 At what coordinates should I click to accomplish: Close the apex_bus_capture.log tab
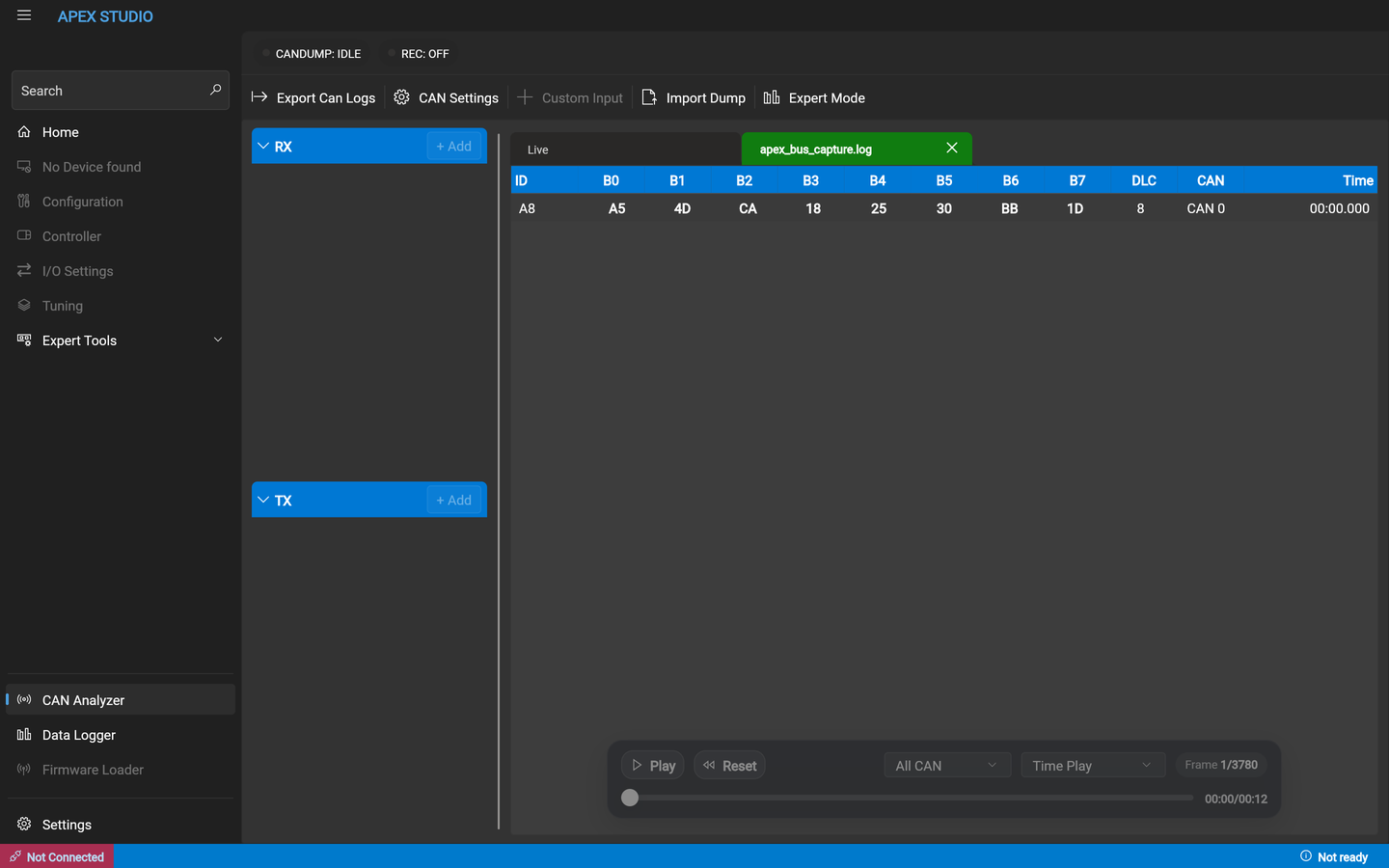pyautogui.click(x=952, y=148)
